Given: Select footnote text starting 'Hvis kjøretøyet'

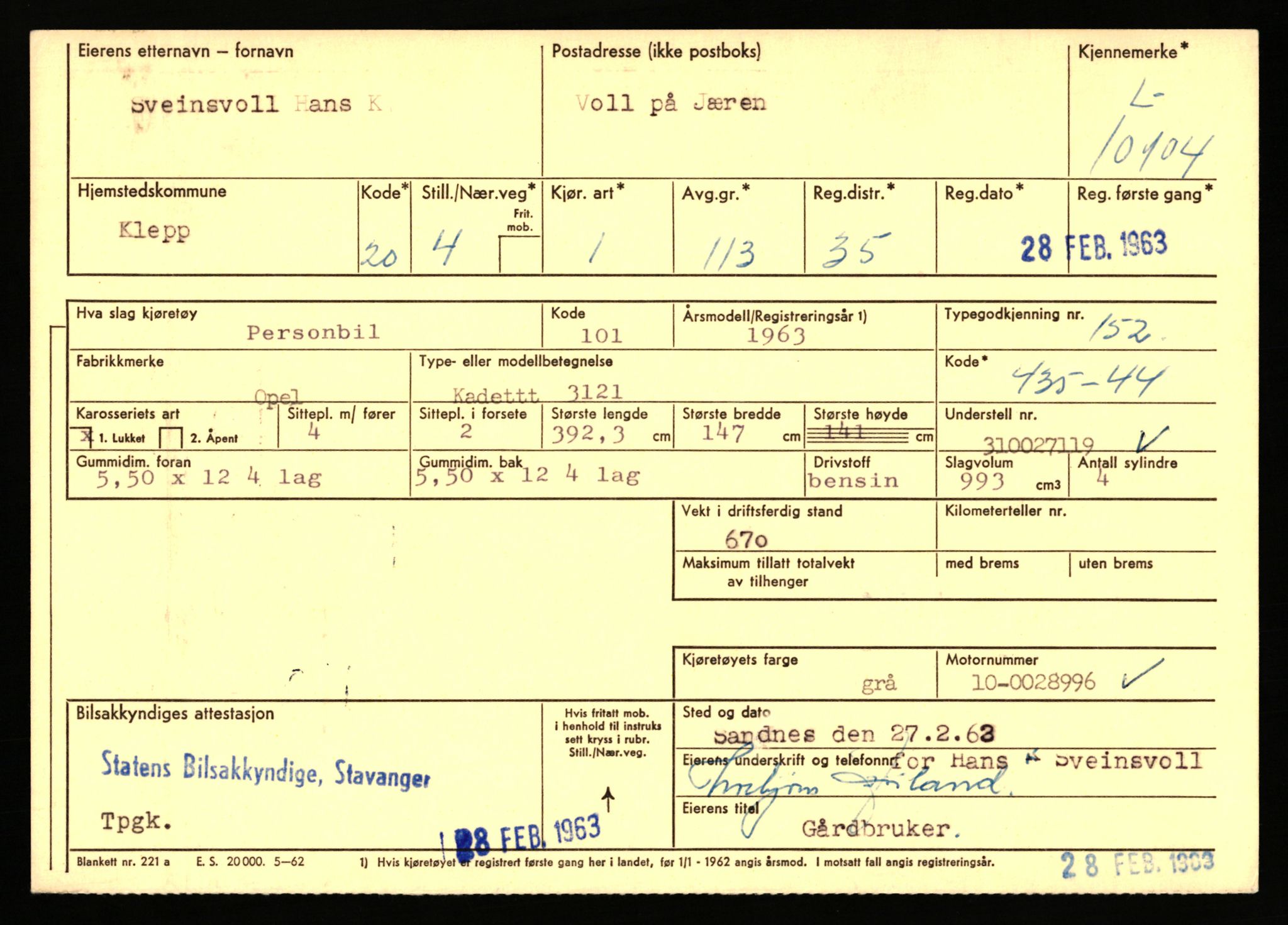Looking at the screenshot, I should [x=686, y=862].
